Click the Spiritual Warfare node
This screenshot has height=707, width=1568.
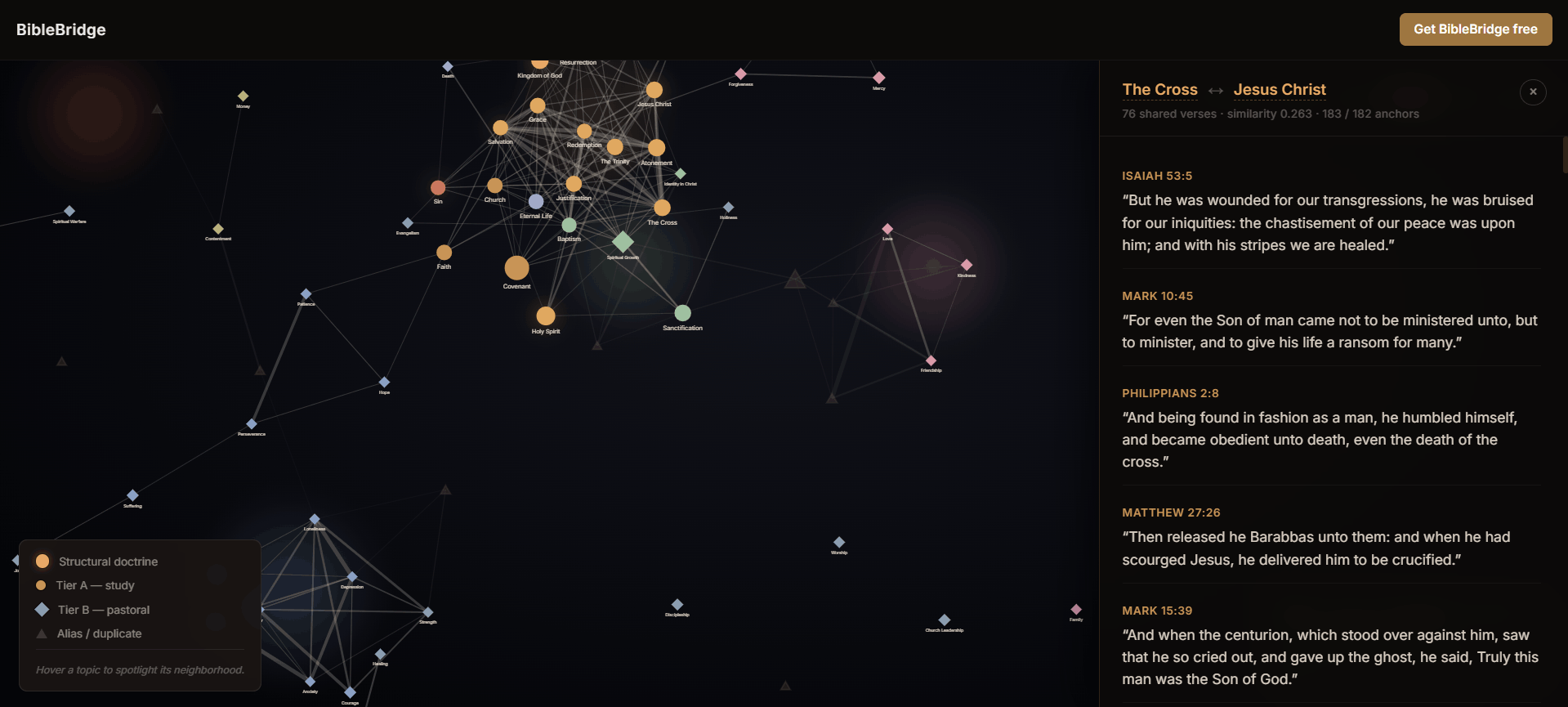(69, 211)
